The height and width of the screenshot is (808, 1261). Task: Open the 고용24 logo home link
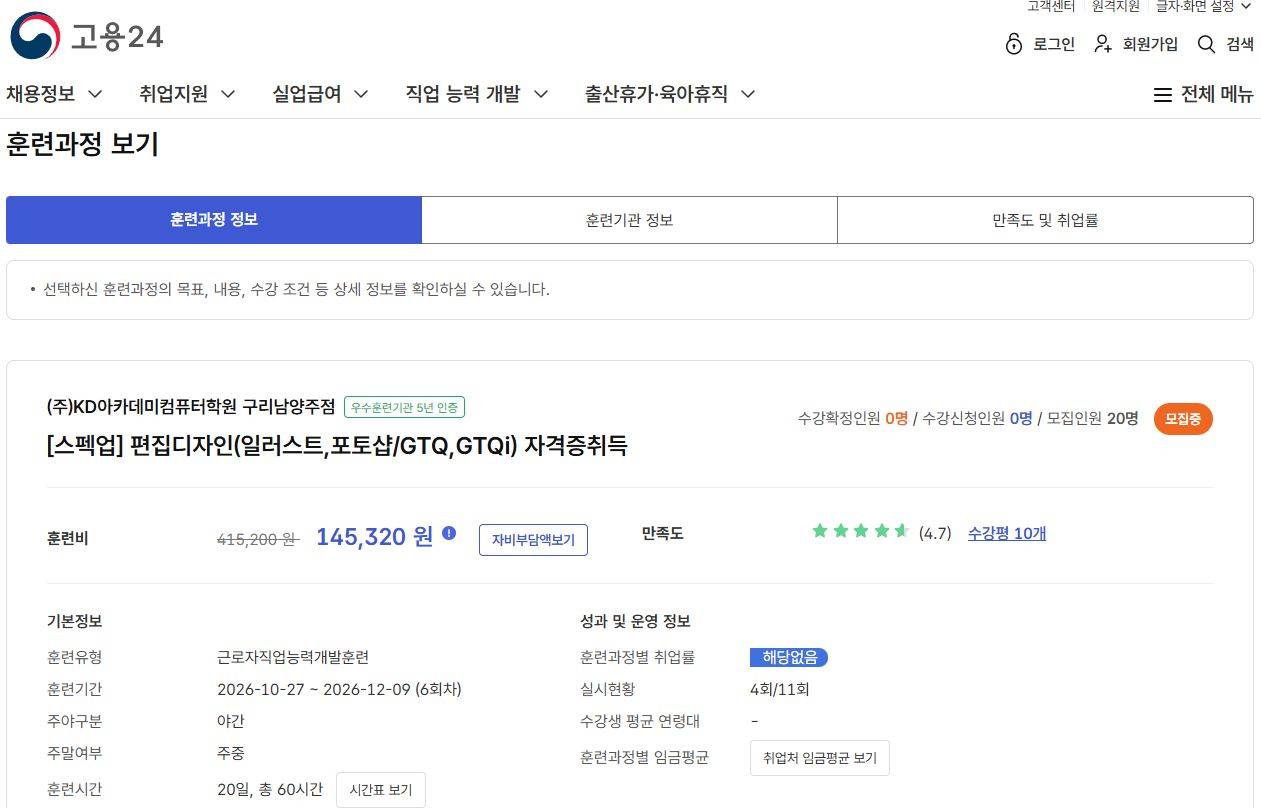pos(87,37)
